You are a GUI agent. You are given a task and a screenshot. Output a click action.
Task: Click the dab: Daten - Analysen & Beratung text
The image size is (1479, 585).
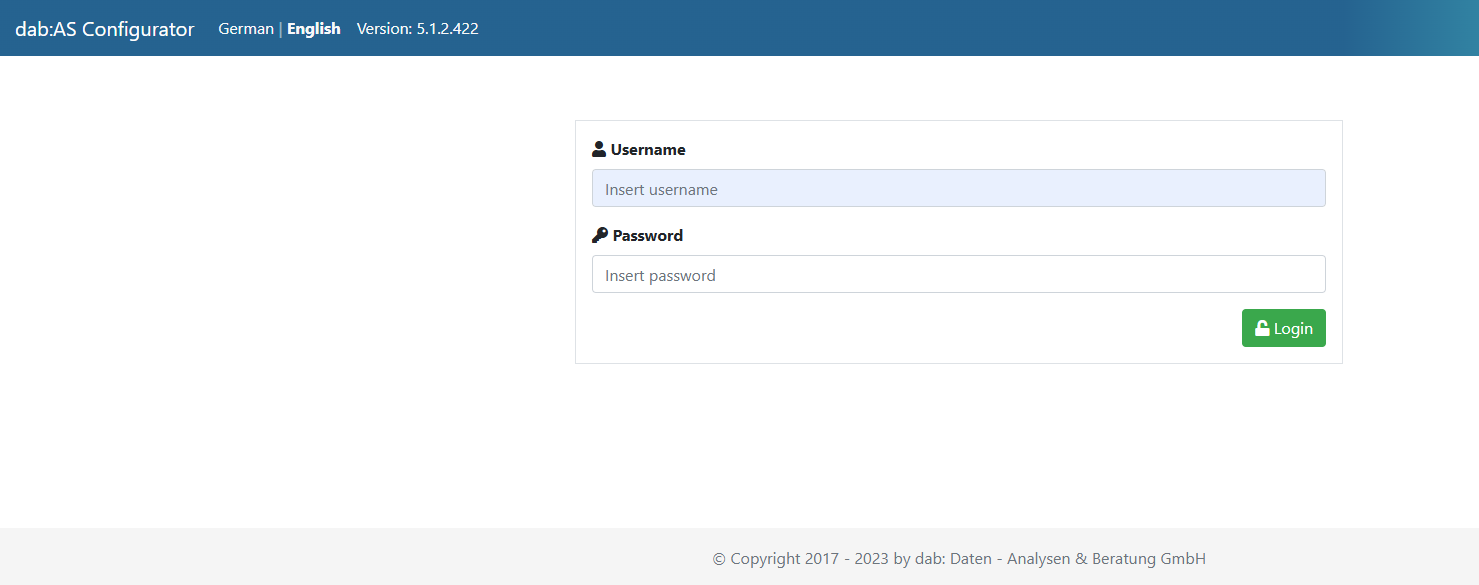pos(1060,558)
